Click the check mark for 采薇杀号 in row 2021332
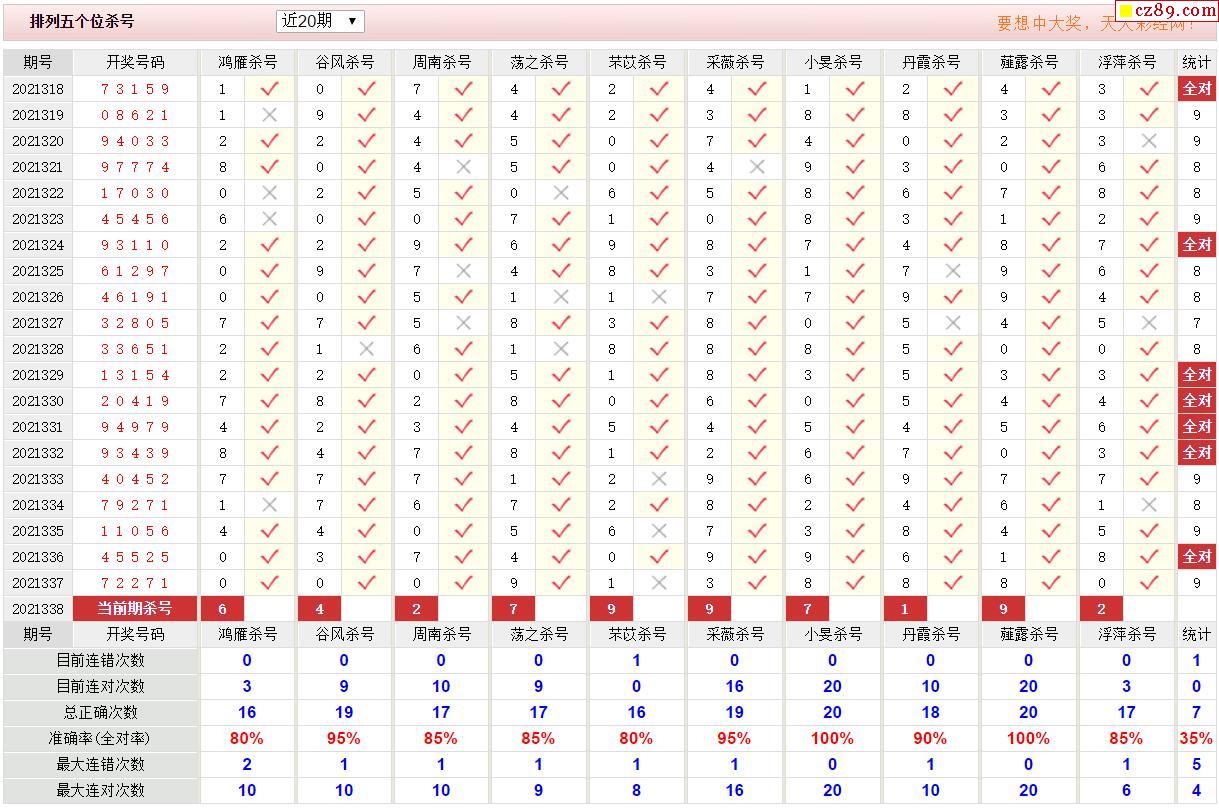Screen dimensions: 1219x809 pyautogui.click(x=757, y=453)
